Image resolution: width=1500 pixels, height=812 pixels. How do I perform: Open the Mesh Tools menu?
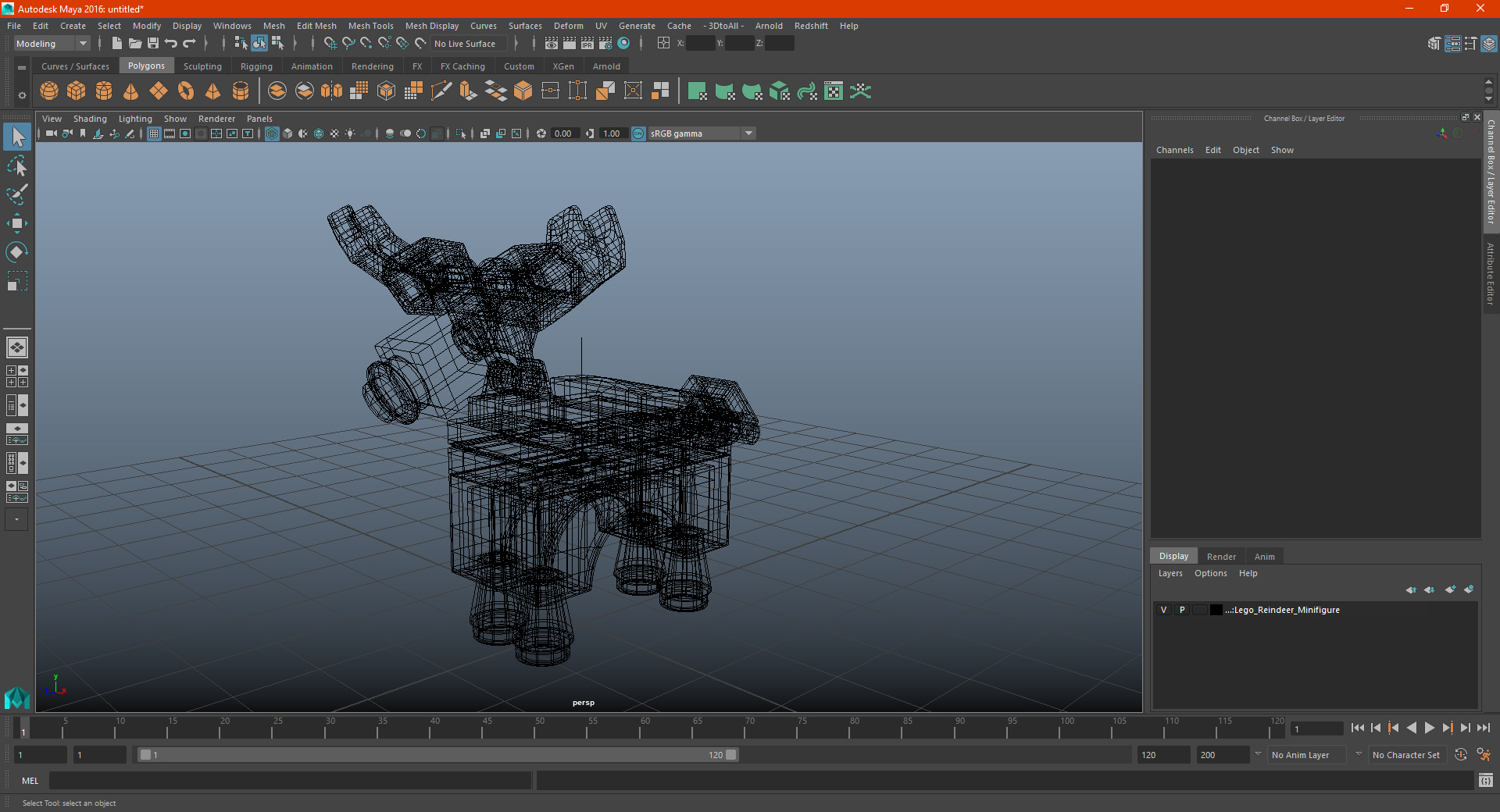point(371,26)
